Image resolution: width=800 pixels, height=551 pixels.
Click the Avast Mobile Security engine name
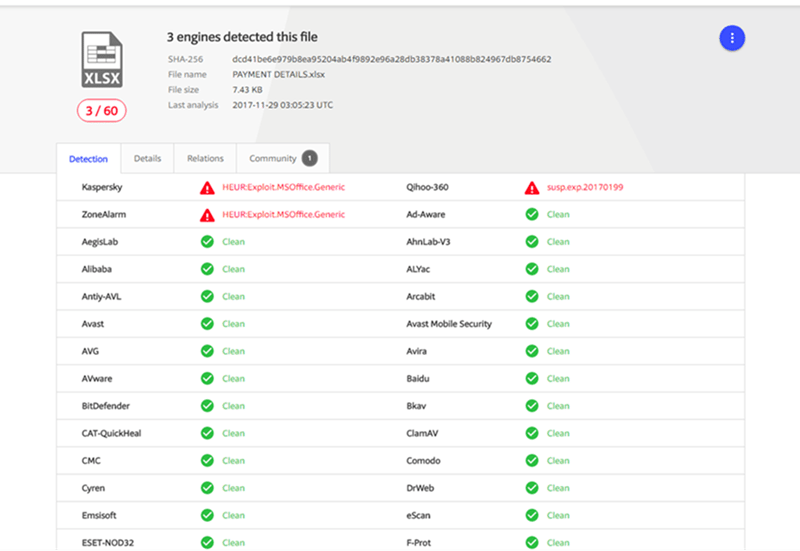pos(449,324)
